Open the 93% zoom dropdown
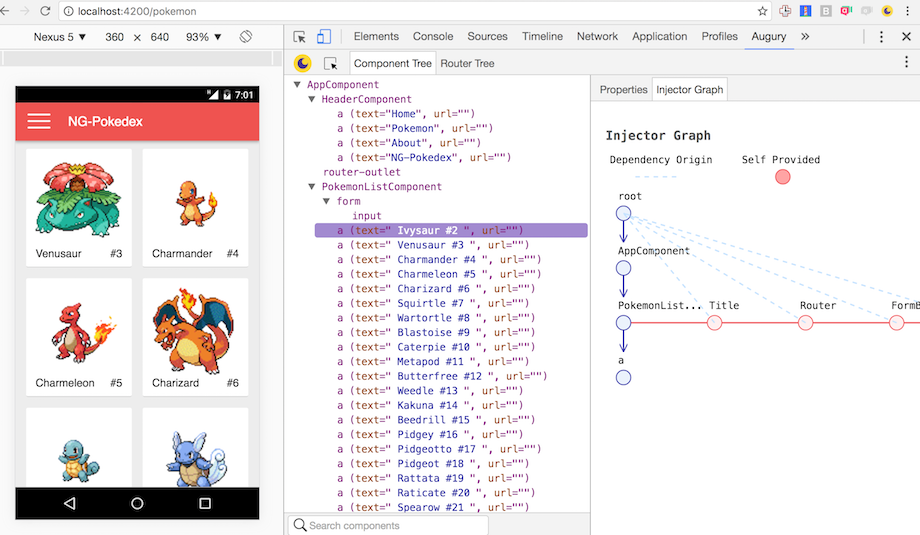Screen dimensions: 920x535 pyautogui.click(x=204, y=37)
